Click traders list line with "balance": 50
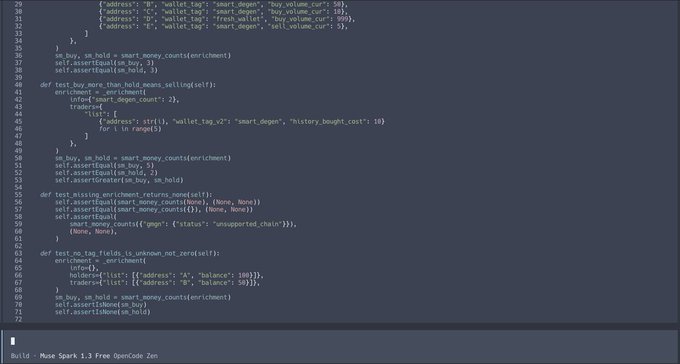Viewport: 680px width, 364px height. tap(165, 283)
